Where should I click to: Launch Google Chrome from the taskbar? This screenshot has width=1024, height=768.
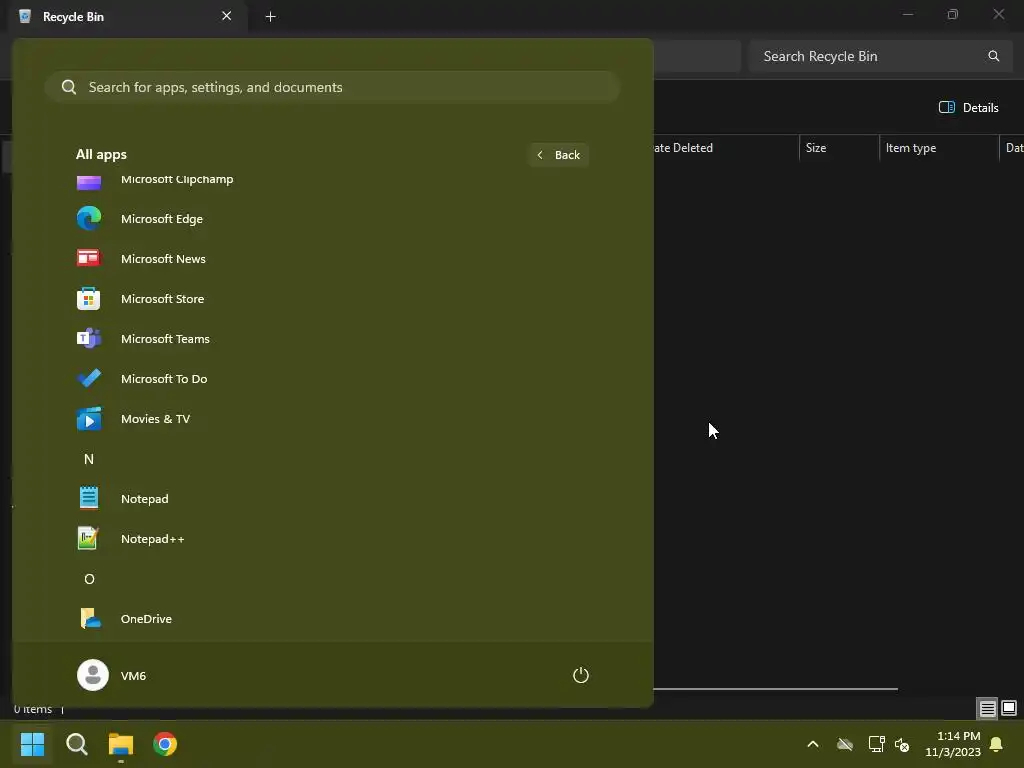pyautogui.click(x=165, y=744)
